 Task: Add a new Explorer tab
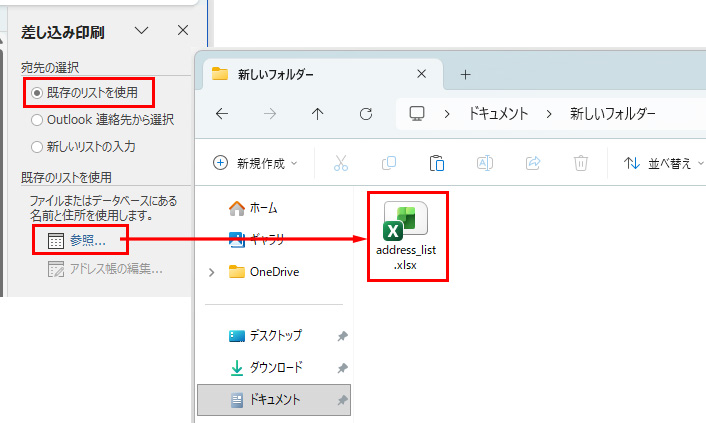[x=465, y=75]
